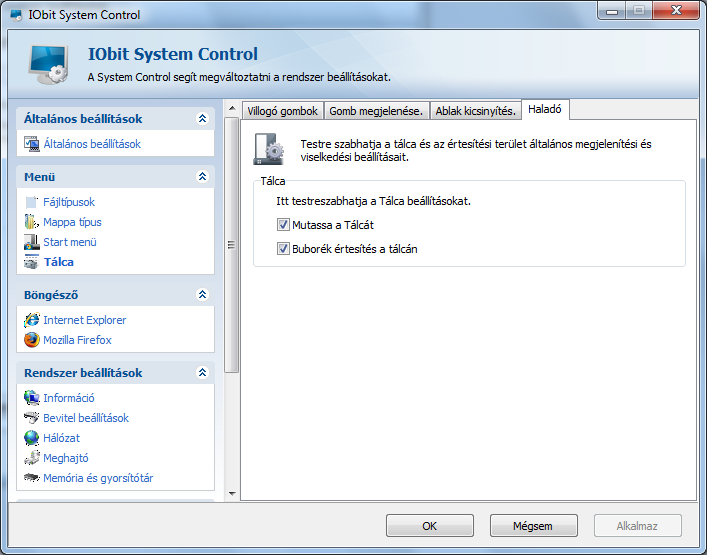Select the Haladó tab
Viewport: 707px width, 555px height.
point(545,110)
